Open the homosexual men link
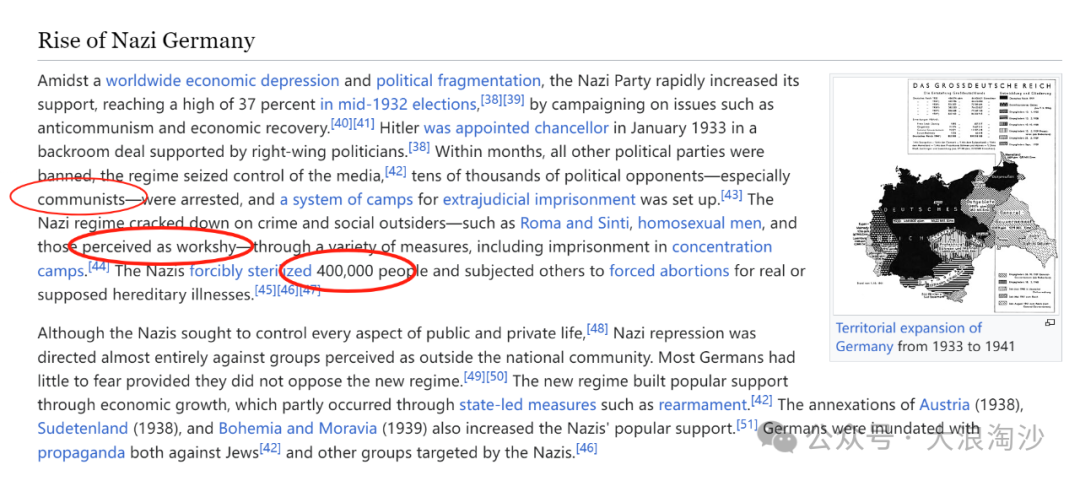 point(700,223)
